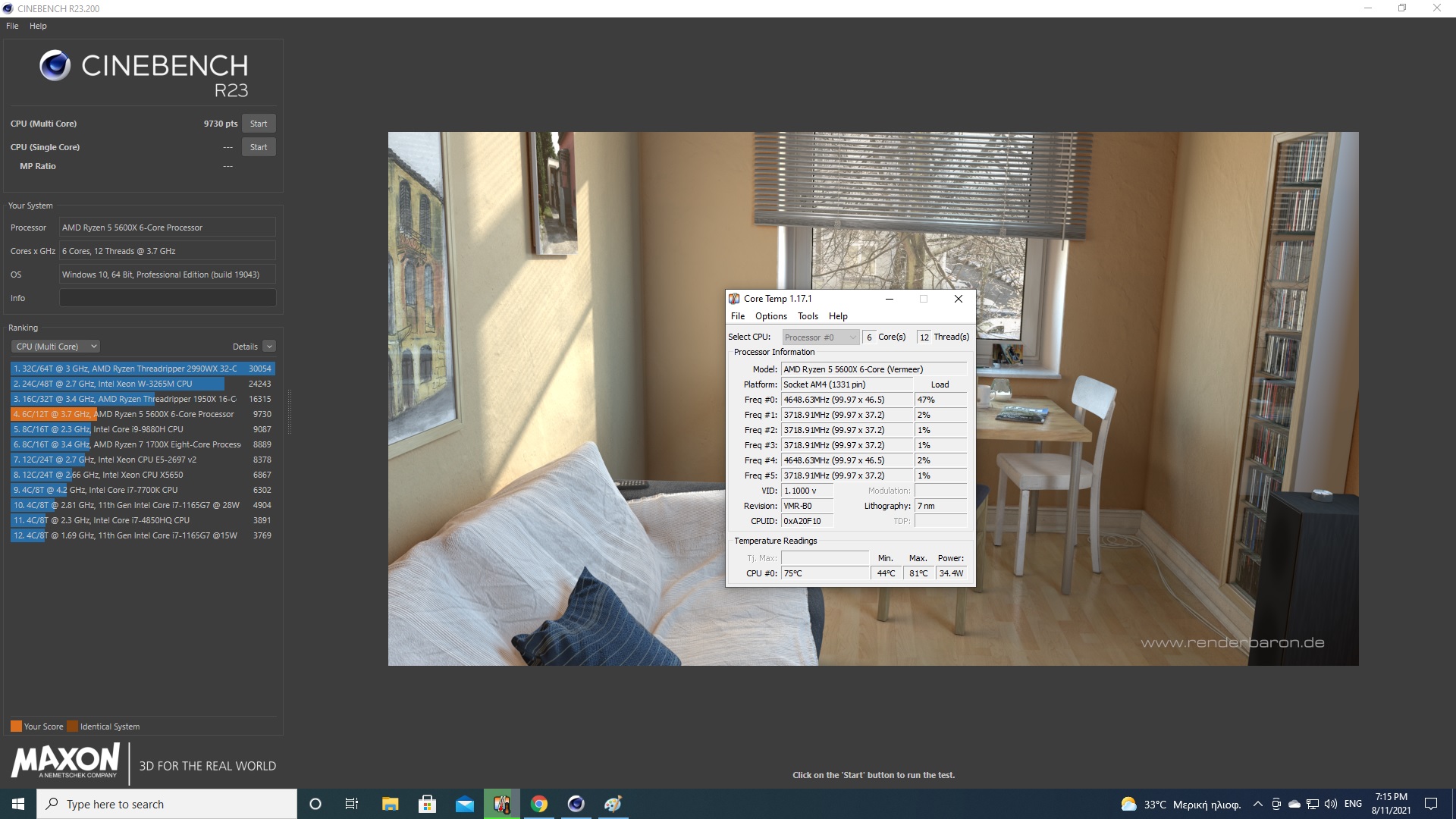1456x819 pixels.
Task: Open the Action Center notifications icon
Action: [1431, 804]
